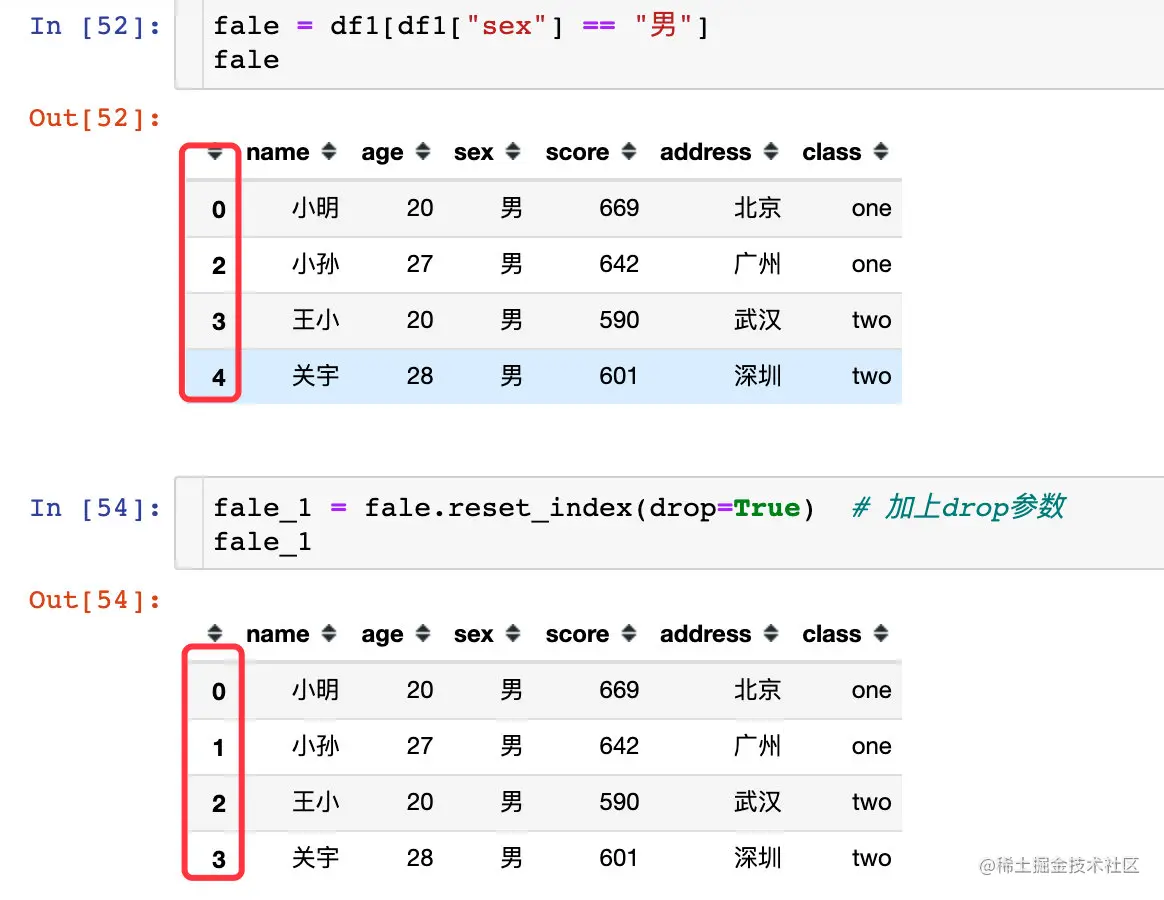The height and width of the screenshot is (900, 1164).
Task: Select address 北京 in Out[52] table
Action: coord(757,208)
